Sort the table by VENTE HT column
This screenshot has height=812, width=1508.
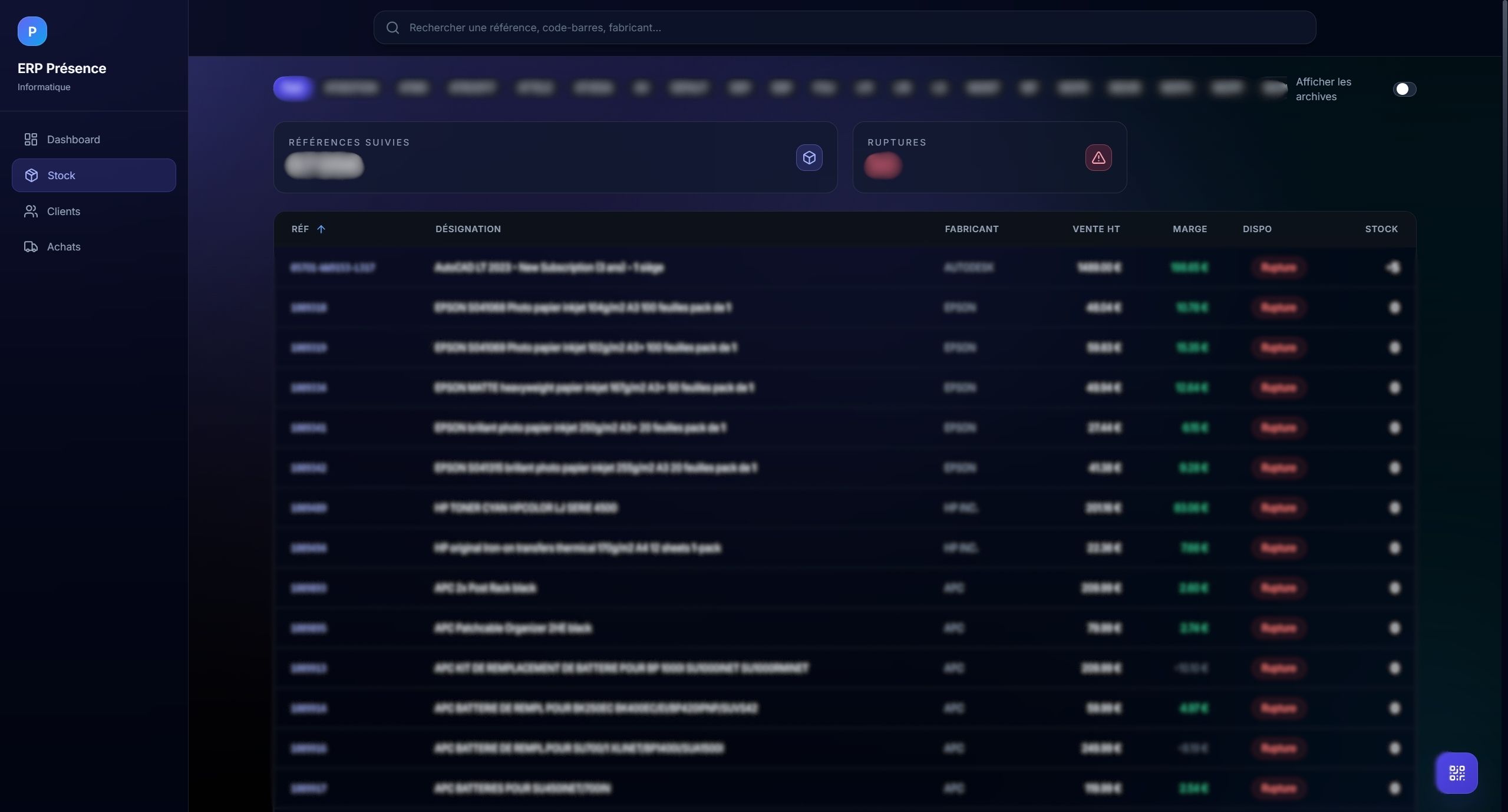point(1096,229)
